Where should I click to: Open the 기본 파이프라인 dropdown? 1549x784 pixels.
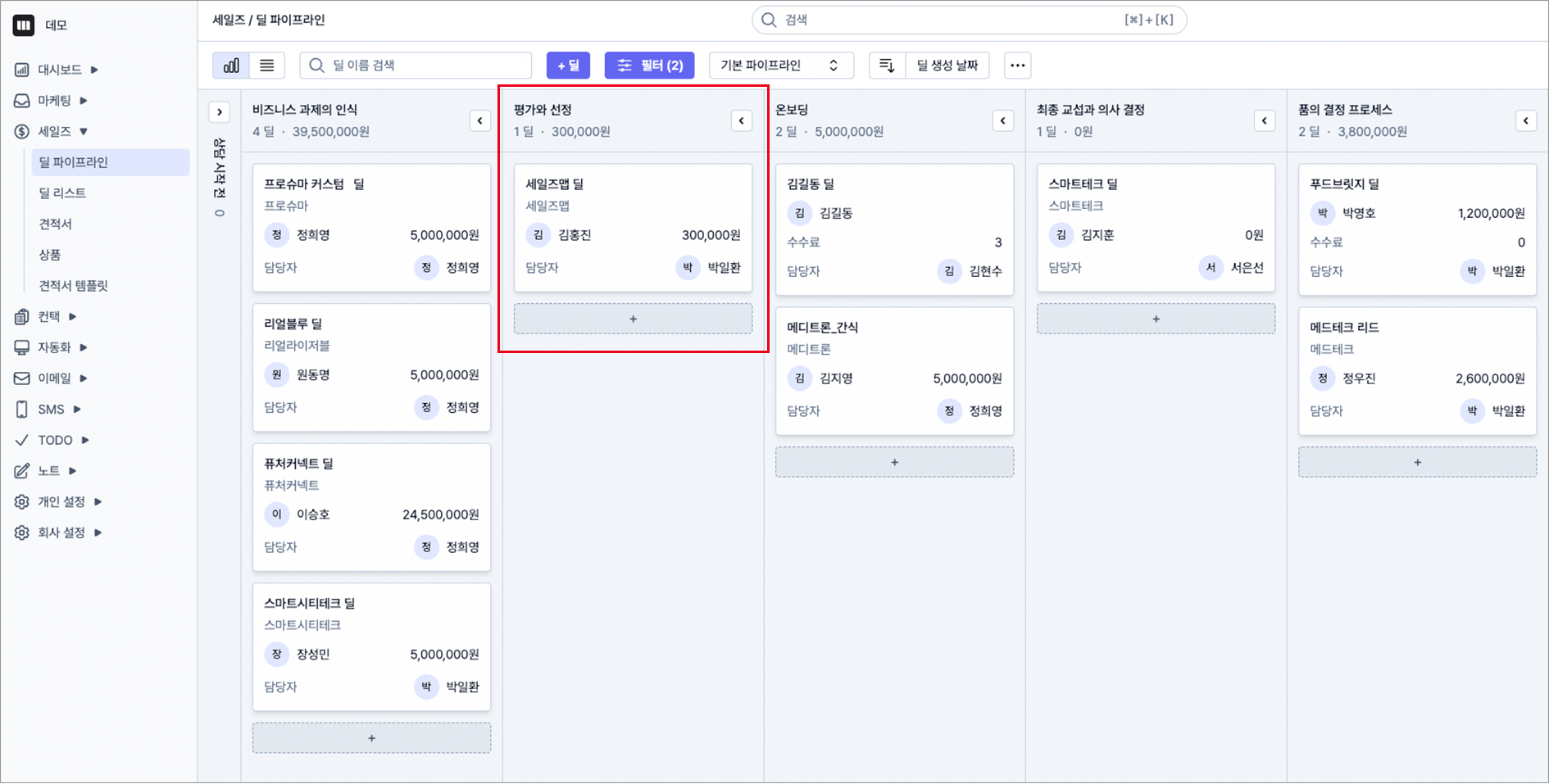[780, 66]
